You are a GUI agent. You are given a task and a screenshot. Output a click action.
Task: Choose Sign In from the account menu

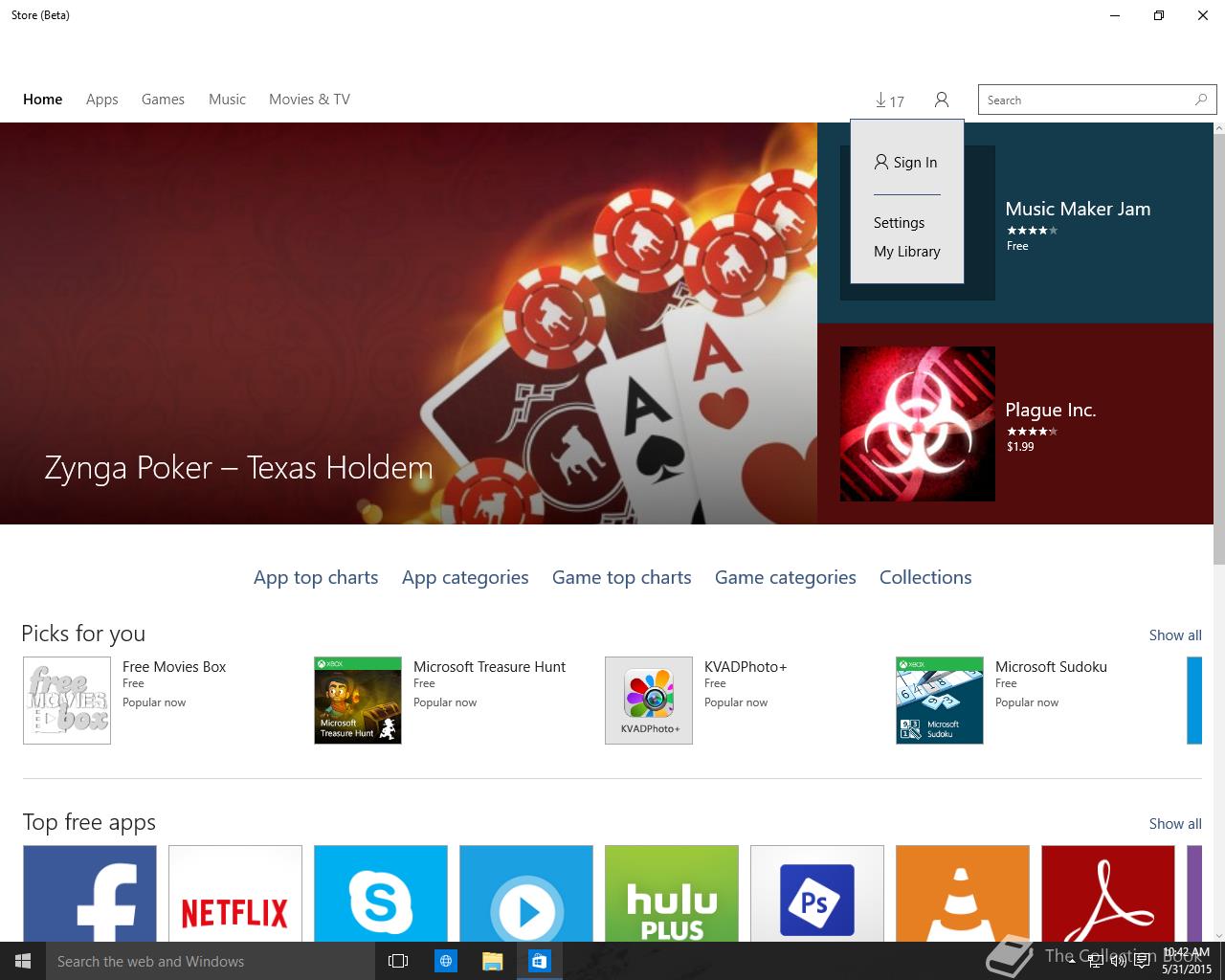[906, 163]
